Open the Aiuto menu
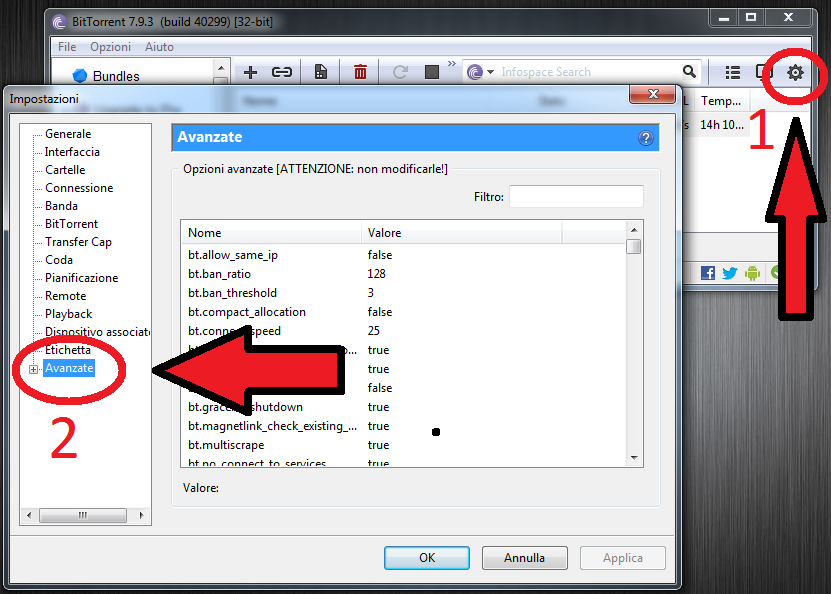The width and height of the screenshot is (831, 594). (159, 47)
